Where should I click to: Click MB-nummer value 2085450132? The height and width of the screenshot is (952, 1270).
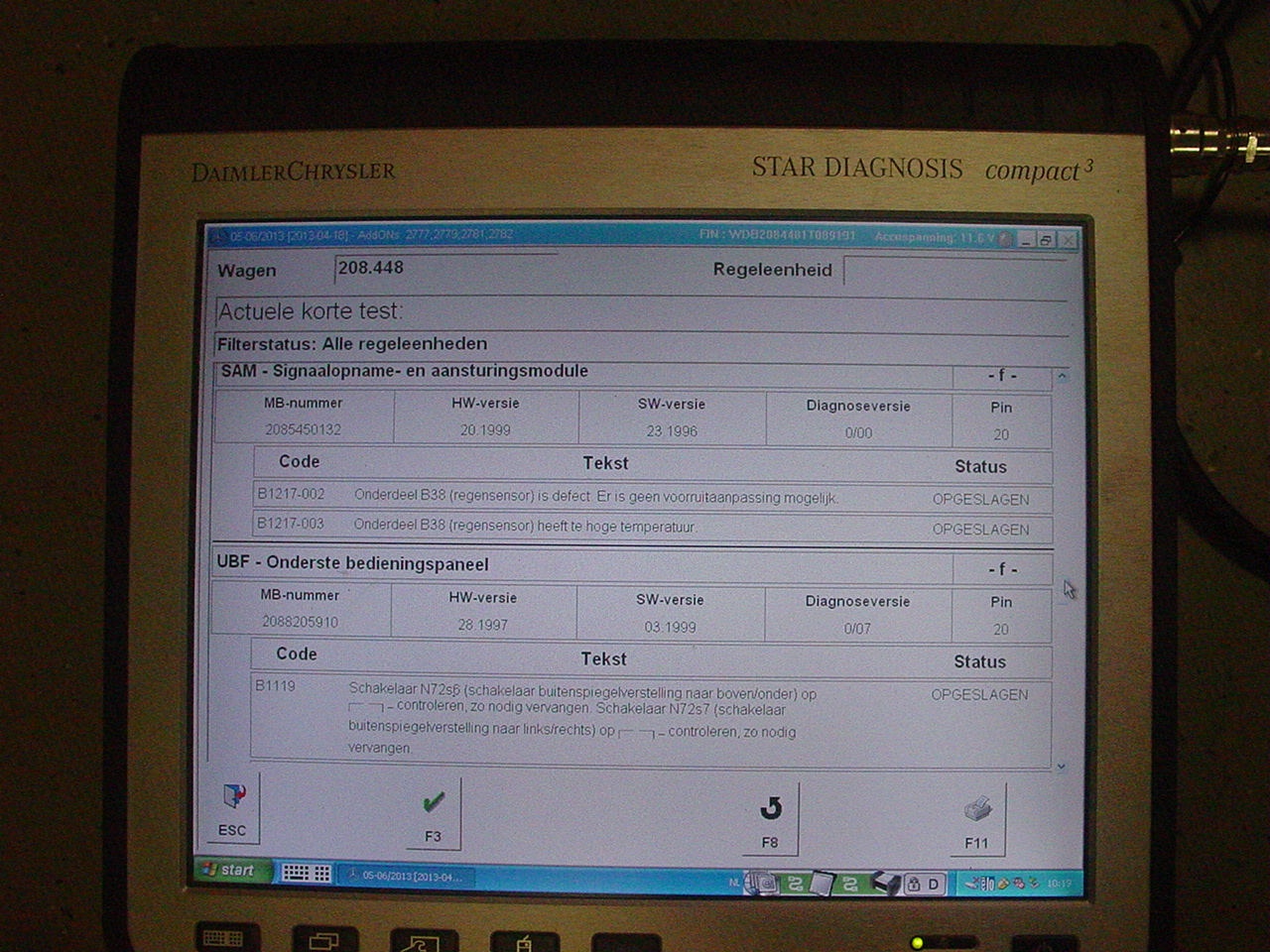[x=303, y=429]
